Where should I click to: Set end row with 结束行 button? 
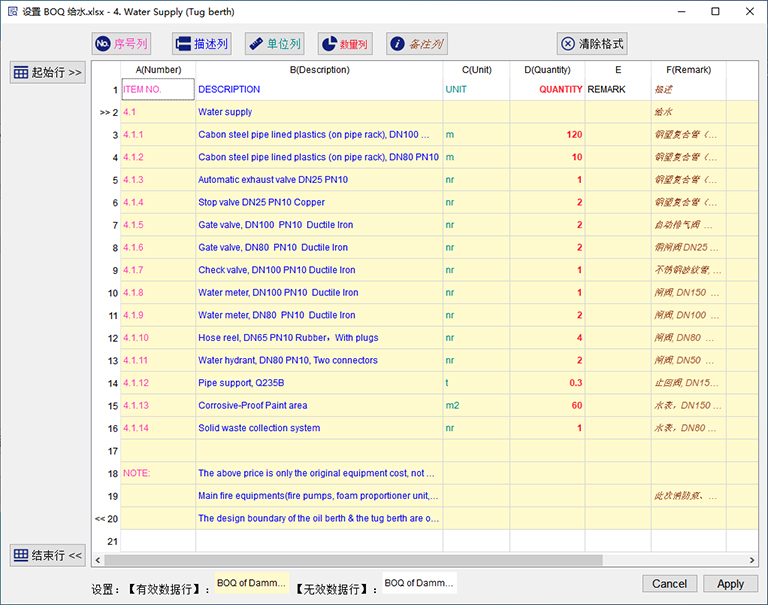tap(47, 555)
